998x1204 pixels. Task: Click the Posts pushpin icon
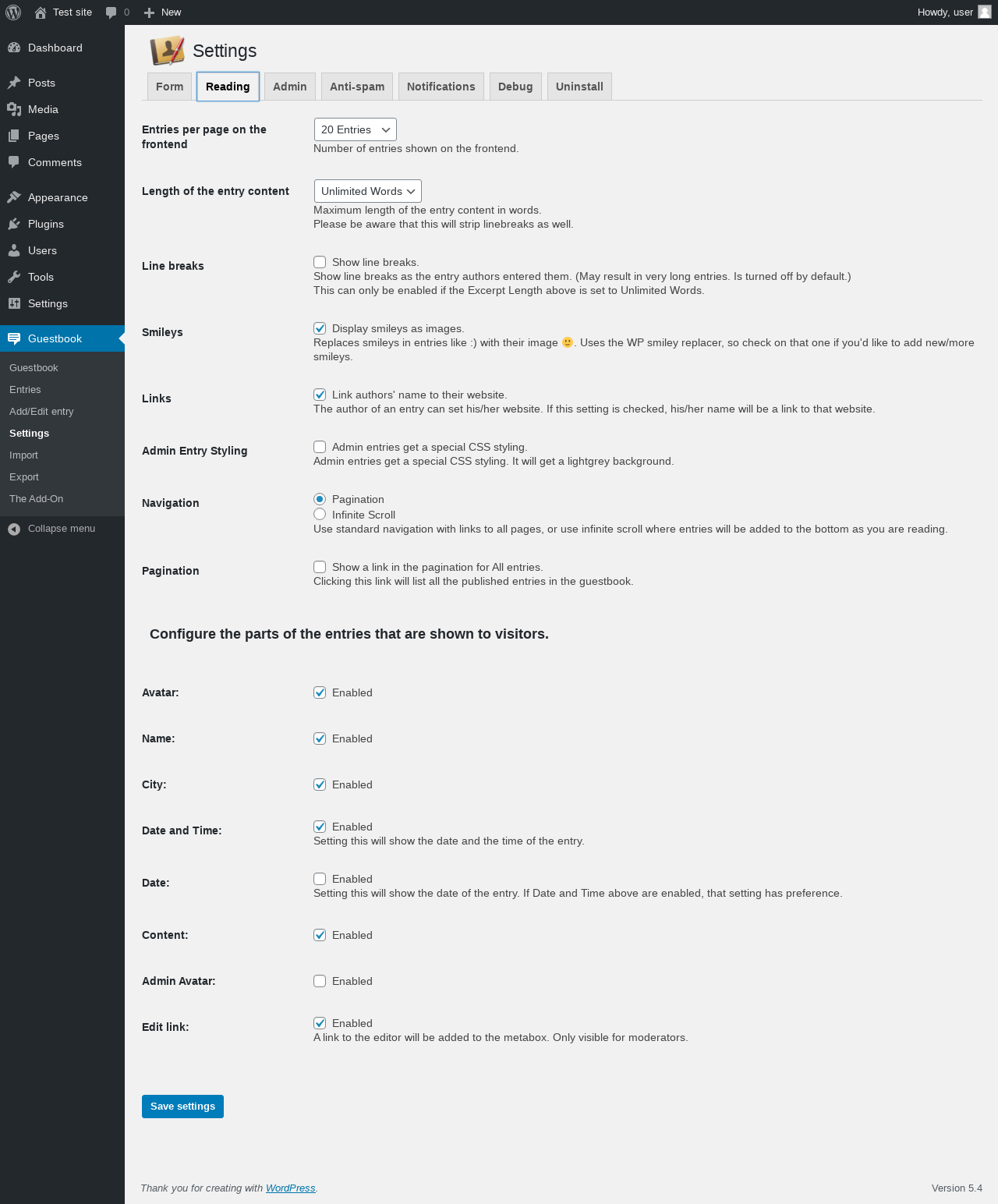(x=14, y=83)
